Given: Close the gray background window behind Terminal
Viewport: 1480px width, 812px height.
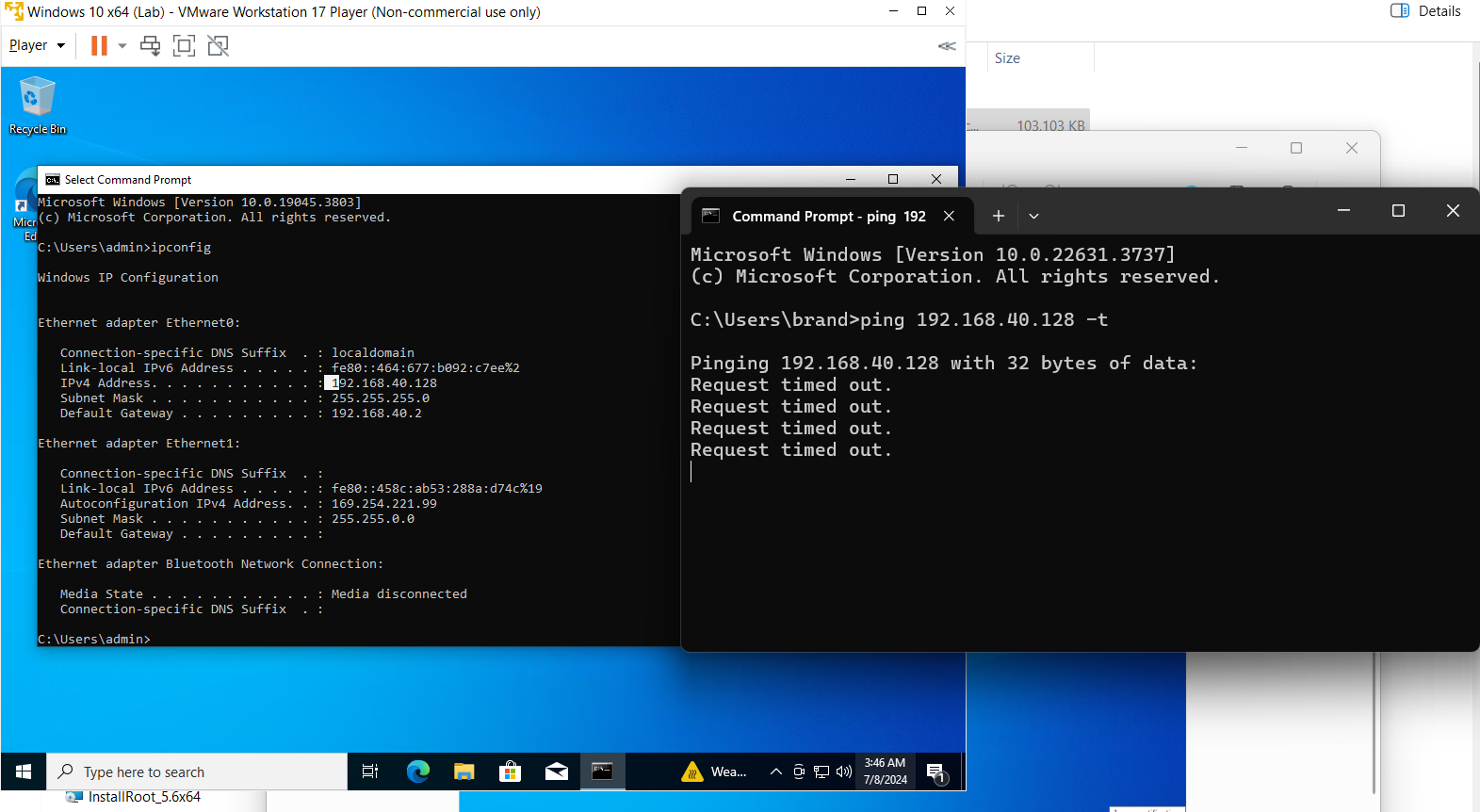Looking at the screenshot, I should pyautogui.click(x=1352, y=148).
